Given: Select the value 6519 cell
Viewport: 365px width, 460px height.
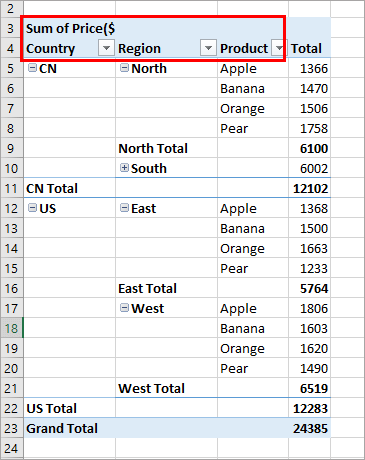Looking at the screenshot, I should pos(309,388).
